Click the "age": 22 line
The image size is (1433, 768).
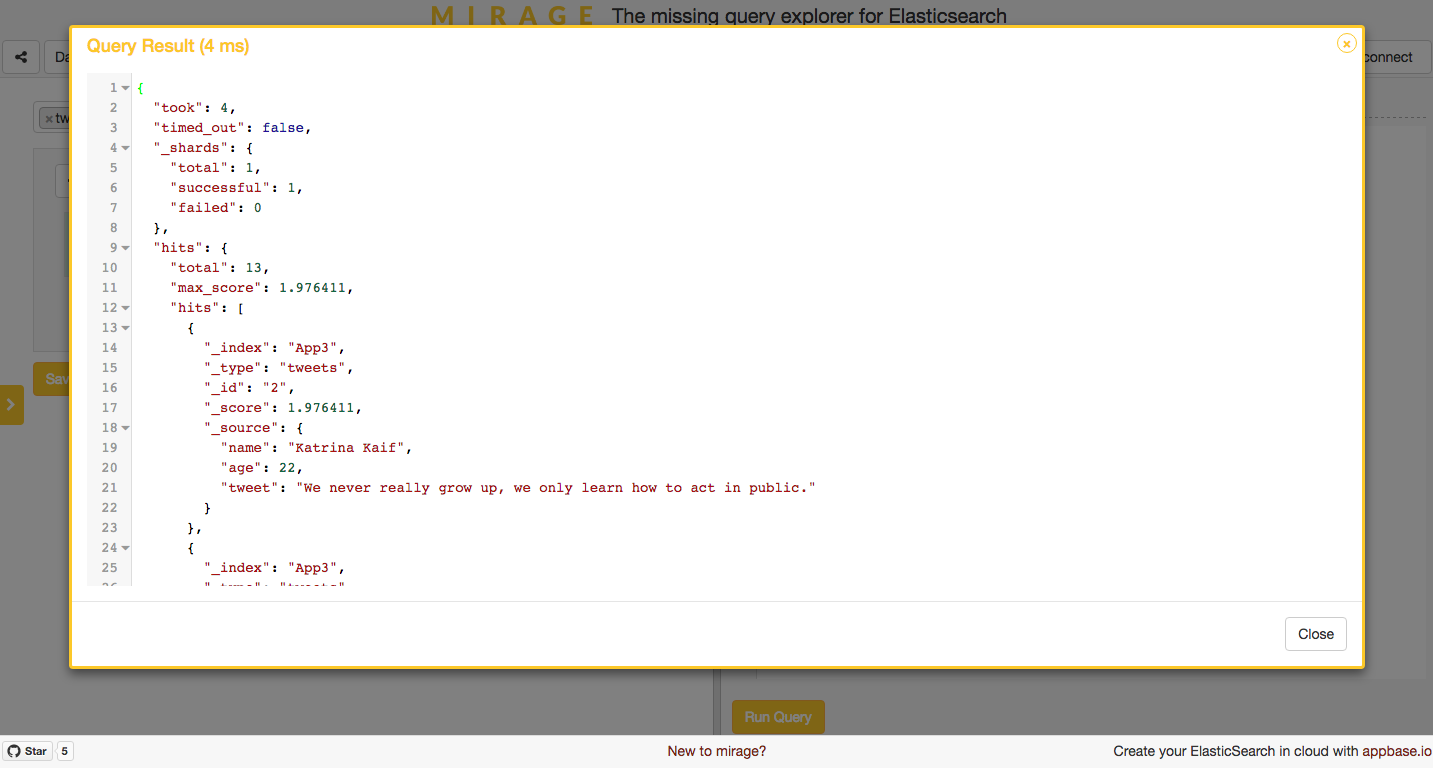pyautogui.click(x=262, y=468)
